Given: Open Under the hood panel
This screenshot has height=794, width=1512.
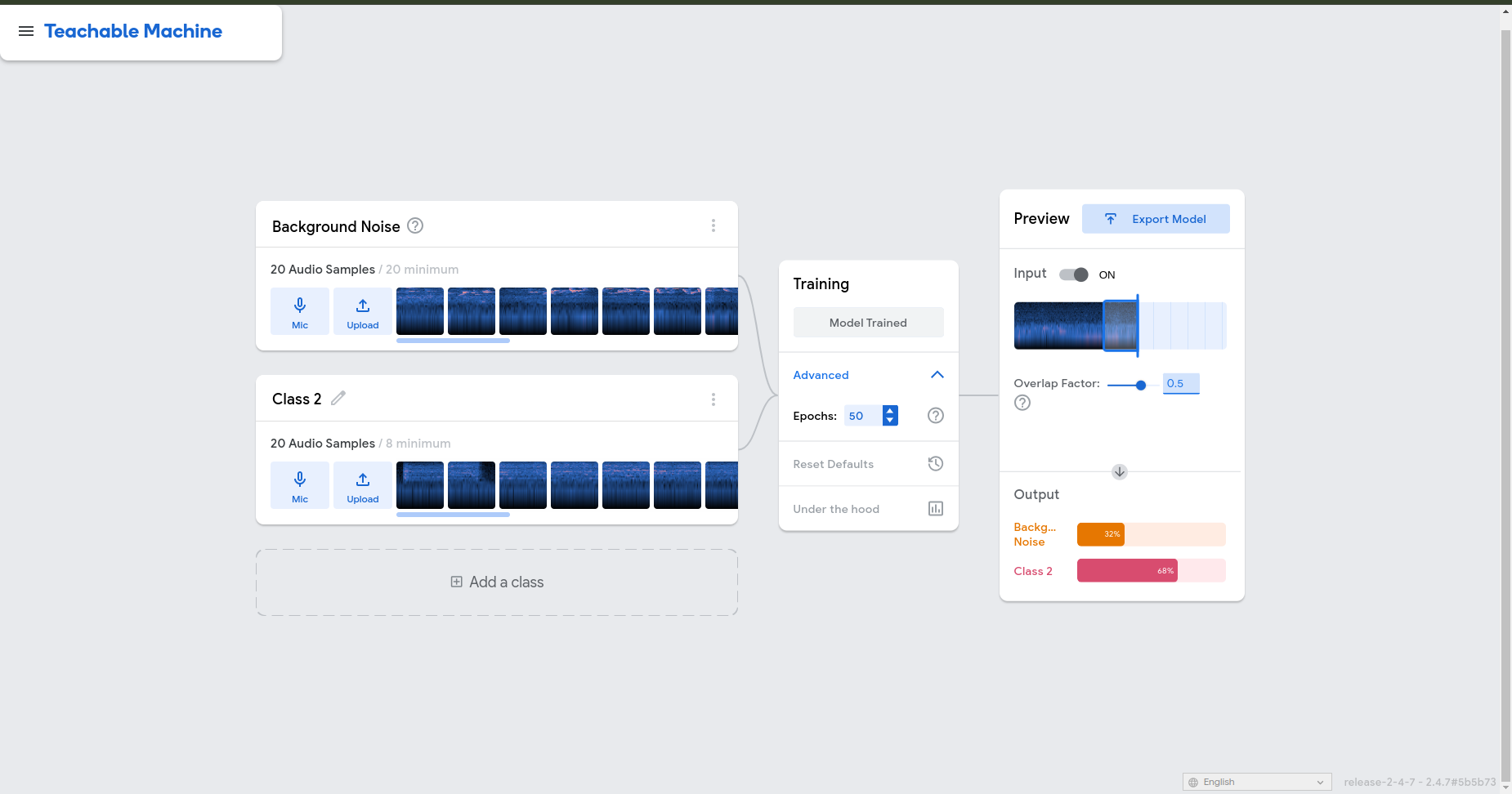Looking at the screenshot, I should point(868,509).
